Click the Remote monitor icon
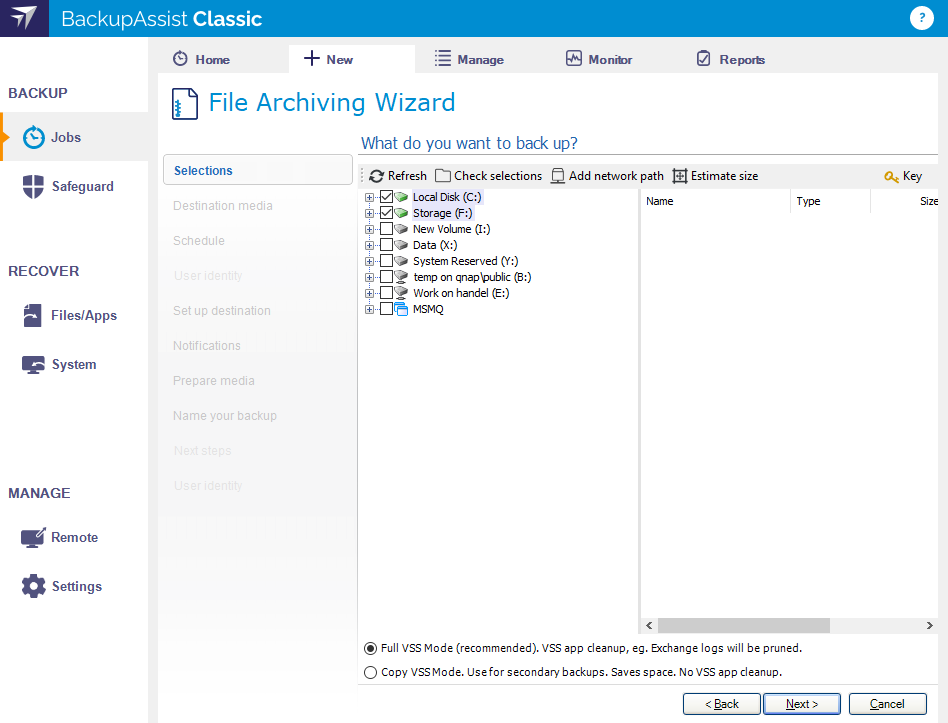 click(33, 537)
